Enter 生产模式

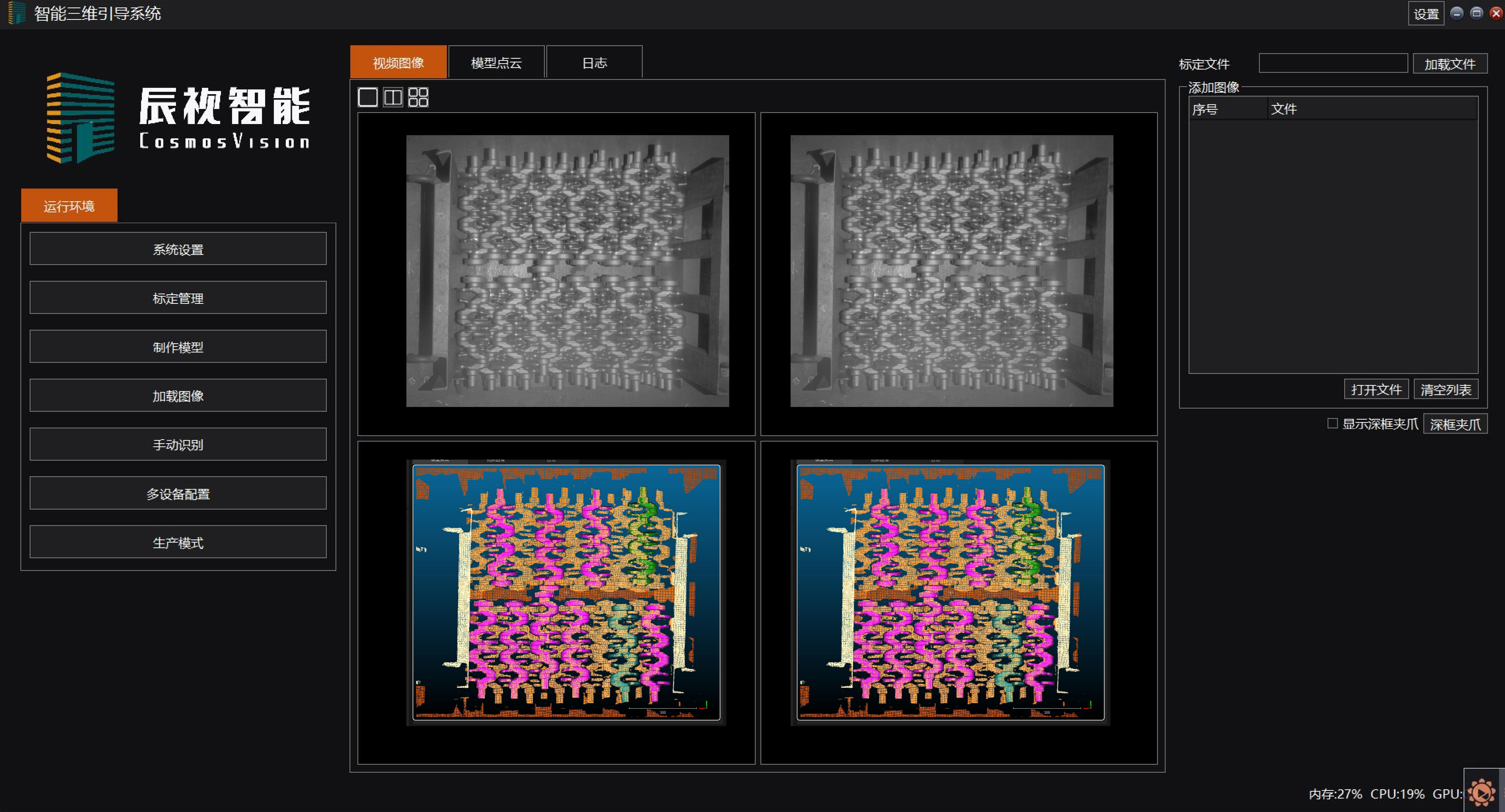click(178, 542)
